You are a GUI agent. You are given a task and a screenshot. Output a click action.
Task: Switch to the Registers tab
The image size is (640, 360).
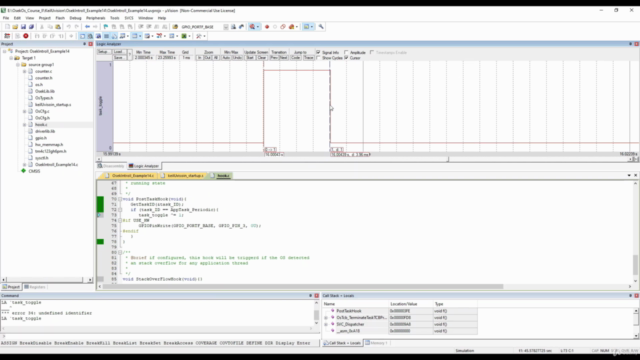pyautogui.click(x=35, y=287)
